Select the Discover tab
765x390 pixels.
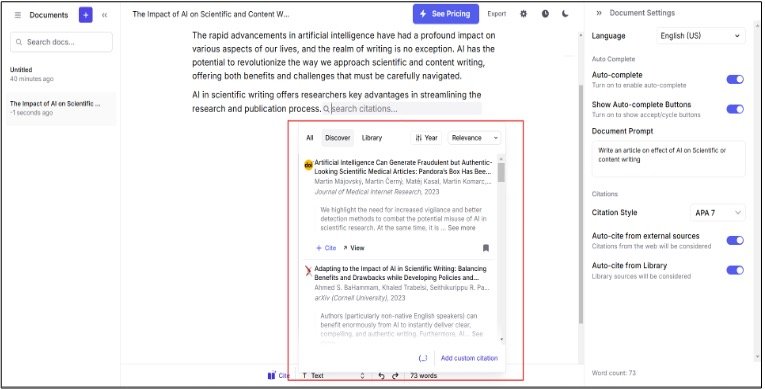338,138
